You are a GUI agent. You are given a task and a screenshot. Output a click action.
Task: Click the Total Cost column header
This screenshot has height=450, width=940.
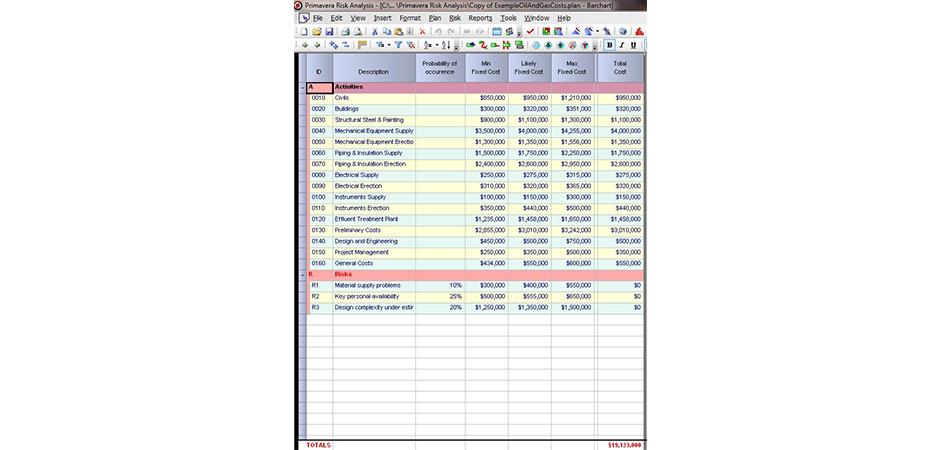pos(620,67)
